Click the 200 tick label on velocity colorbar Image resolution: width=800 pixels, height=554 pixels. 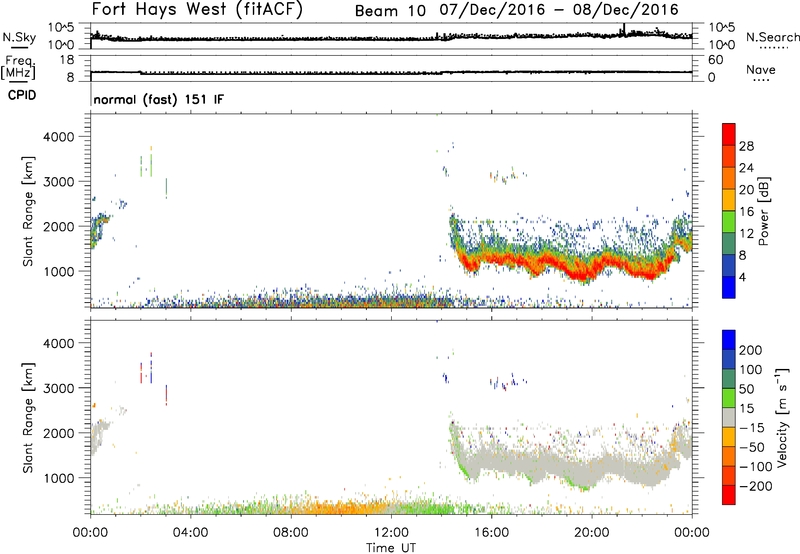tap(751, 350)
